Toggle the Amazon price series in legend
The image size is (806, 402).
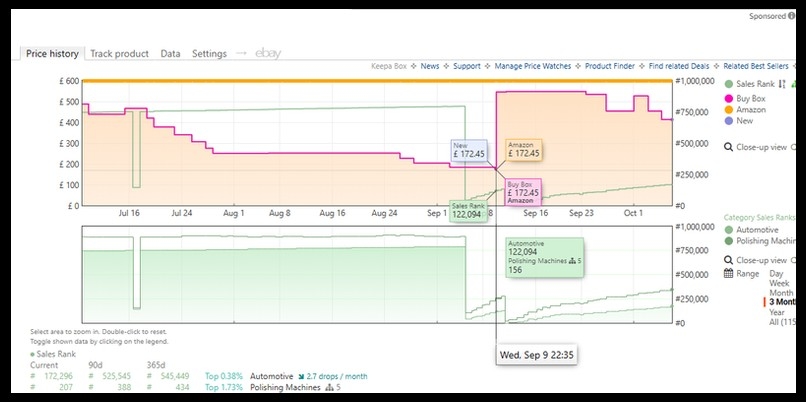(750, 110)
